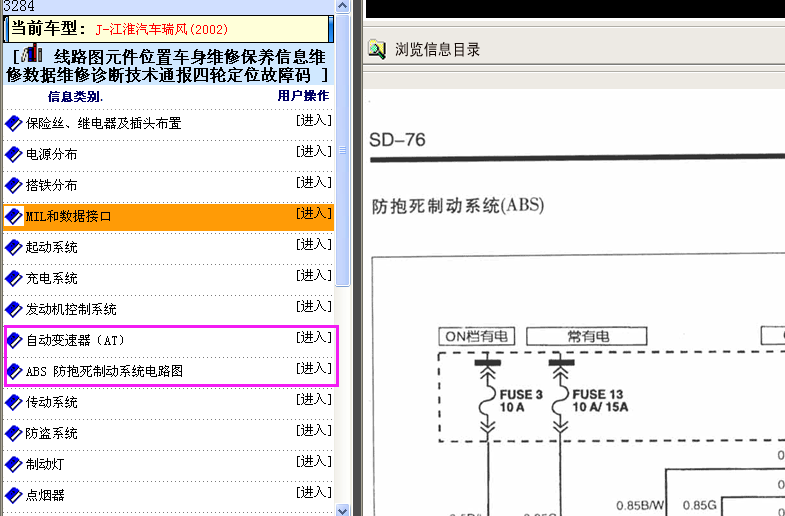
Task: Select 充电系统 list entry
Action: (x=52, y=278)
